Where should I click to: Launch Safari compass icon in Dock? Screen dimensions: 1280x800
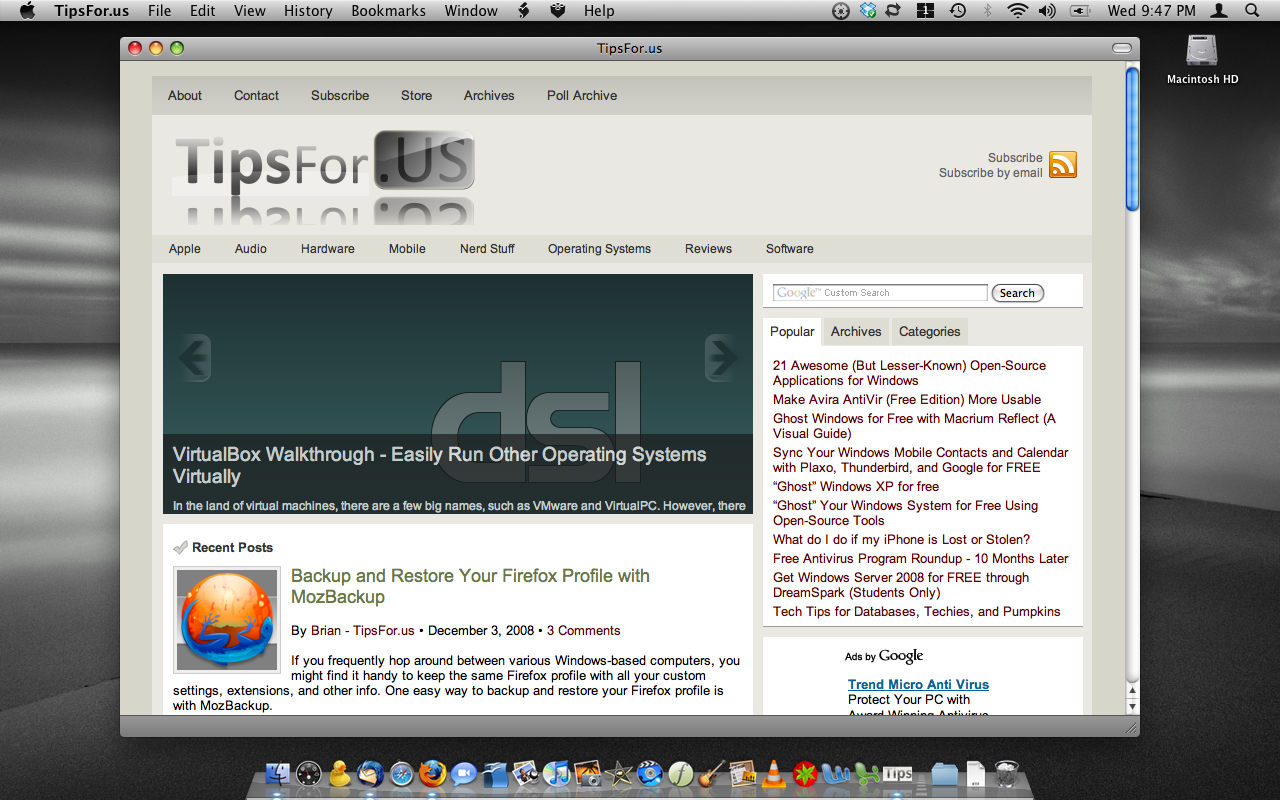point(402,773)
